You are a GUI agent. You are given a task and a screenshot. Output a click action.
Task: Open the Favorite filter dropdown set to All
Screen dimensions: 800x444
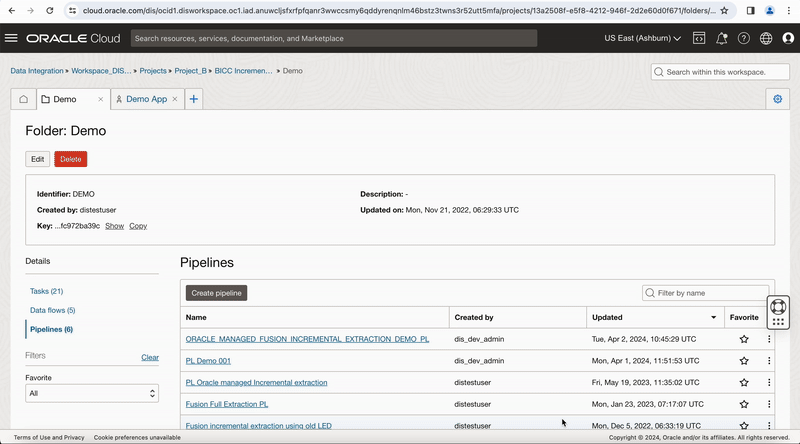pos(92,393)
